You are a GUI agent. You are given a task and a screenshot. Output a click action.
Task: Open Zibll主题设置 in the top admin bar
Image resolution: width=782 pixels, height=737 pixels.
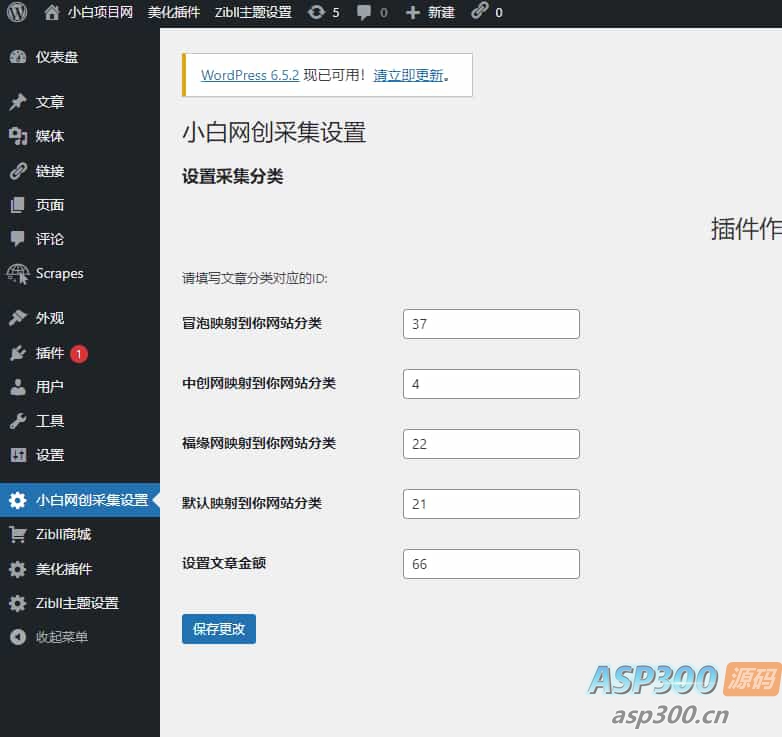253,12
